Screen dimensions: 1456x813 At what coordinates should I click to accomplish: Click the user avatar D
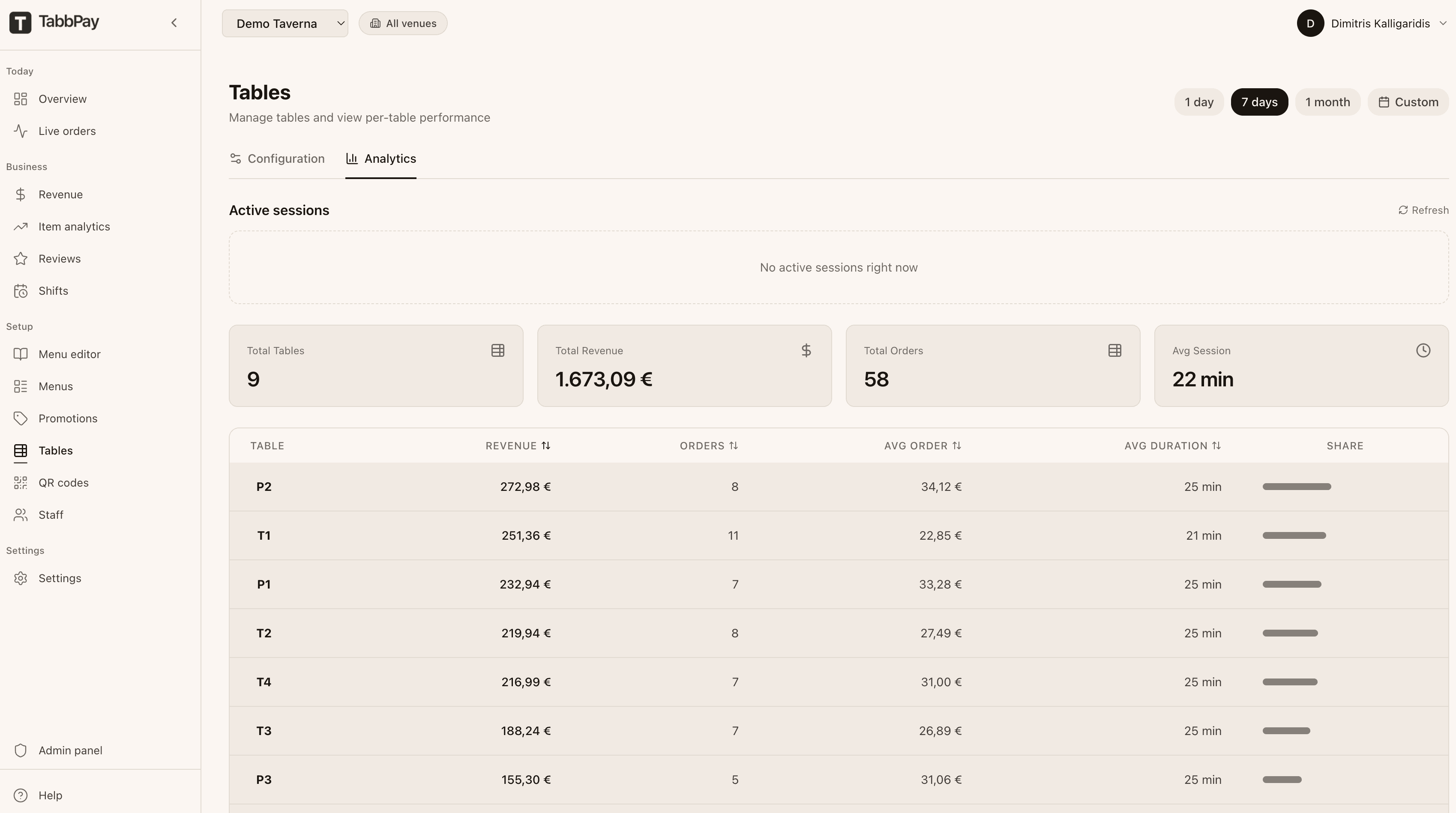(x=1310, y=23)
